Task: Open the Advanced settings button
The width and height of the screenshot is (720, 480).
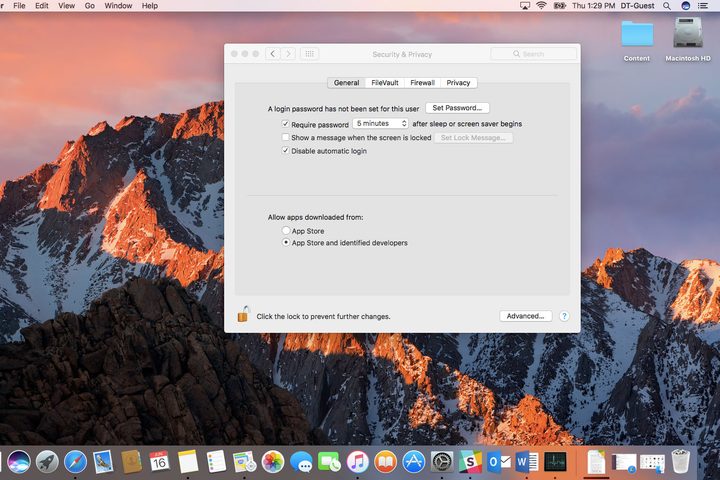Action: click(525, 316)
